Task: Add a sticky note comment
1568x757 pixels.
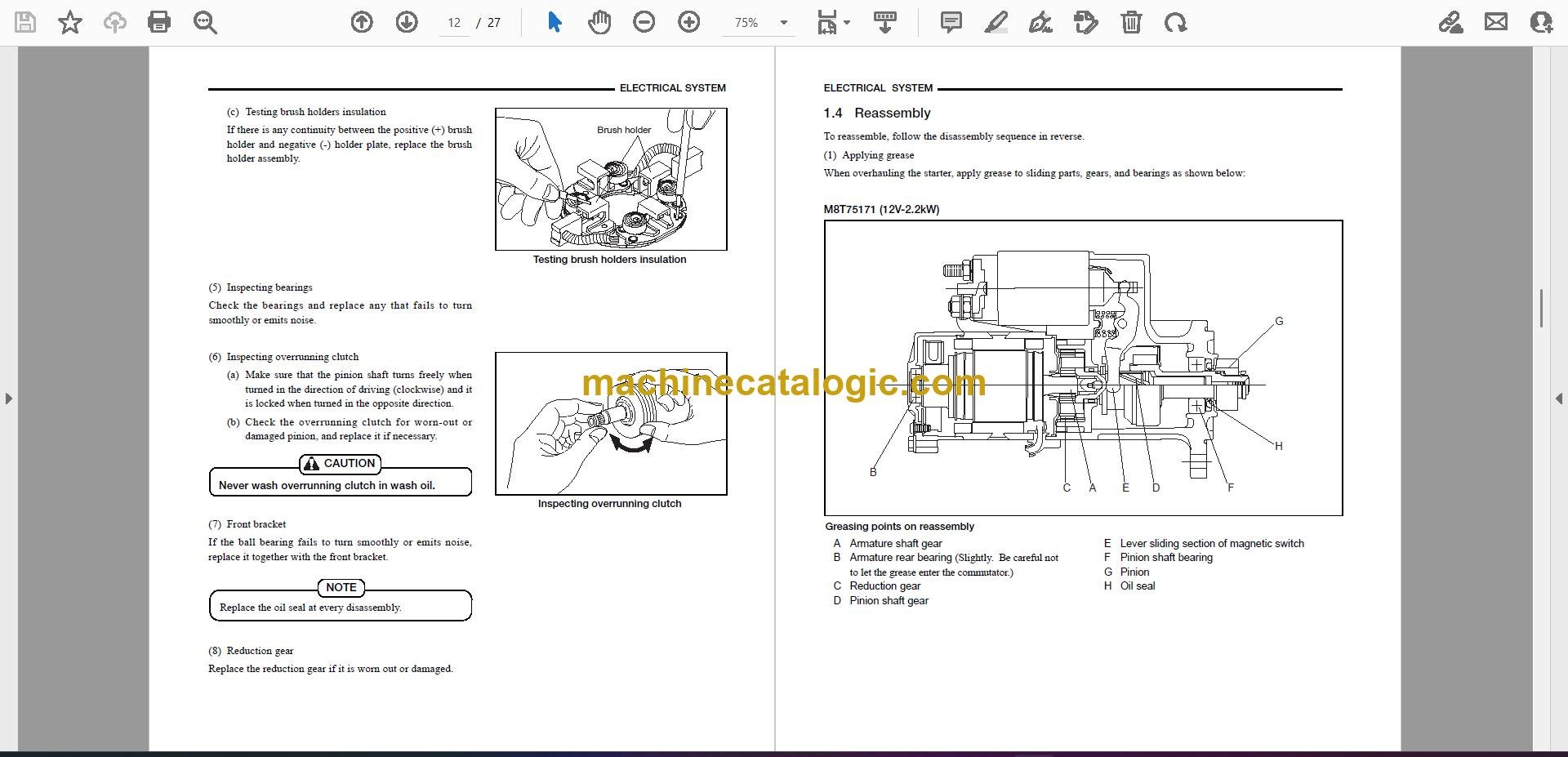Action: (x=951, y=22)
